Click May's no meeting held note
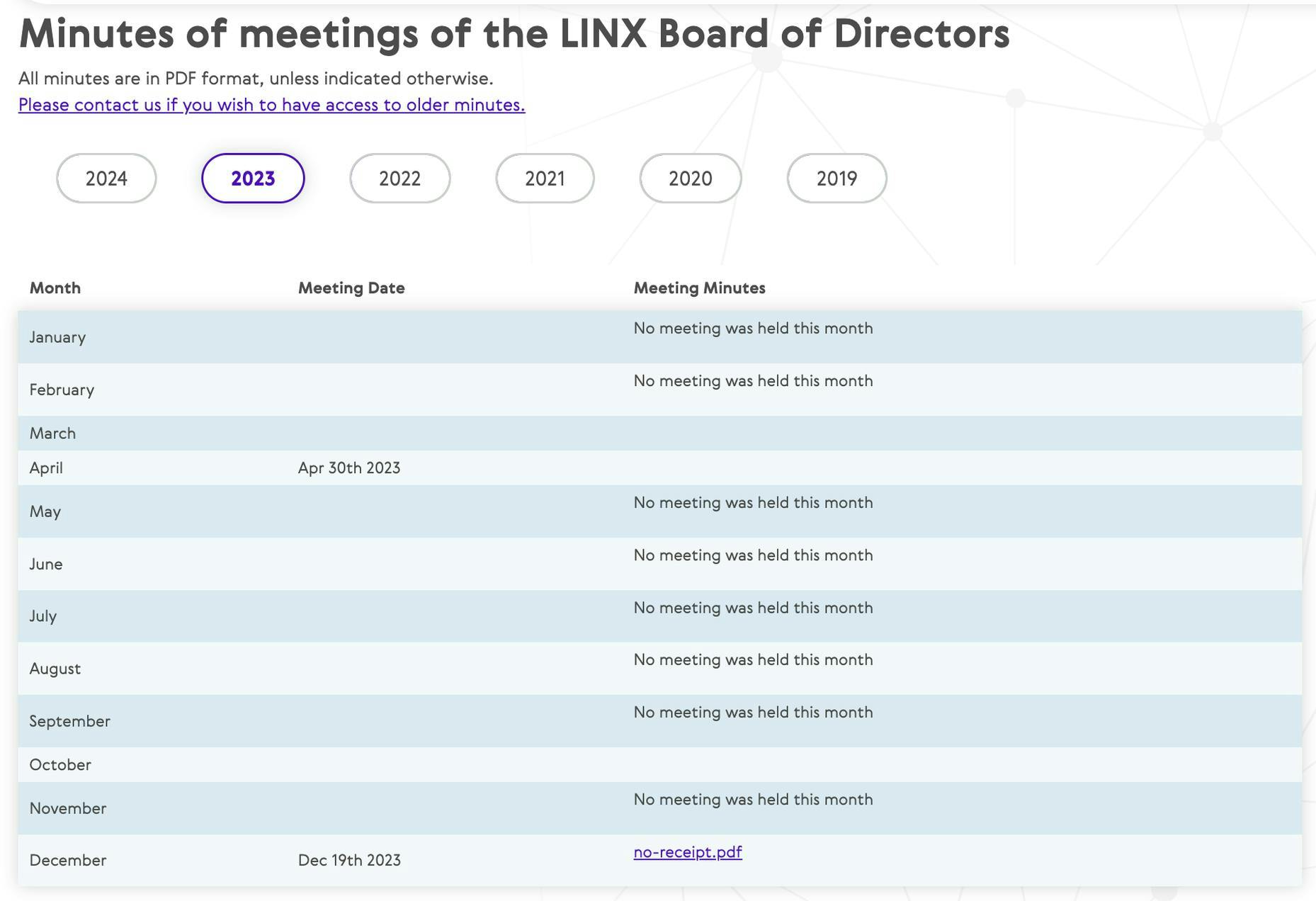Screen dimensions: 1316x901 tap(753, 503)
